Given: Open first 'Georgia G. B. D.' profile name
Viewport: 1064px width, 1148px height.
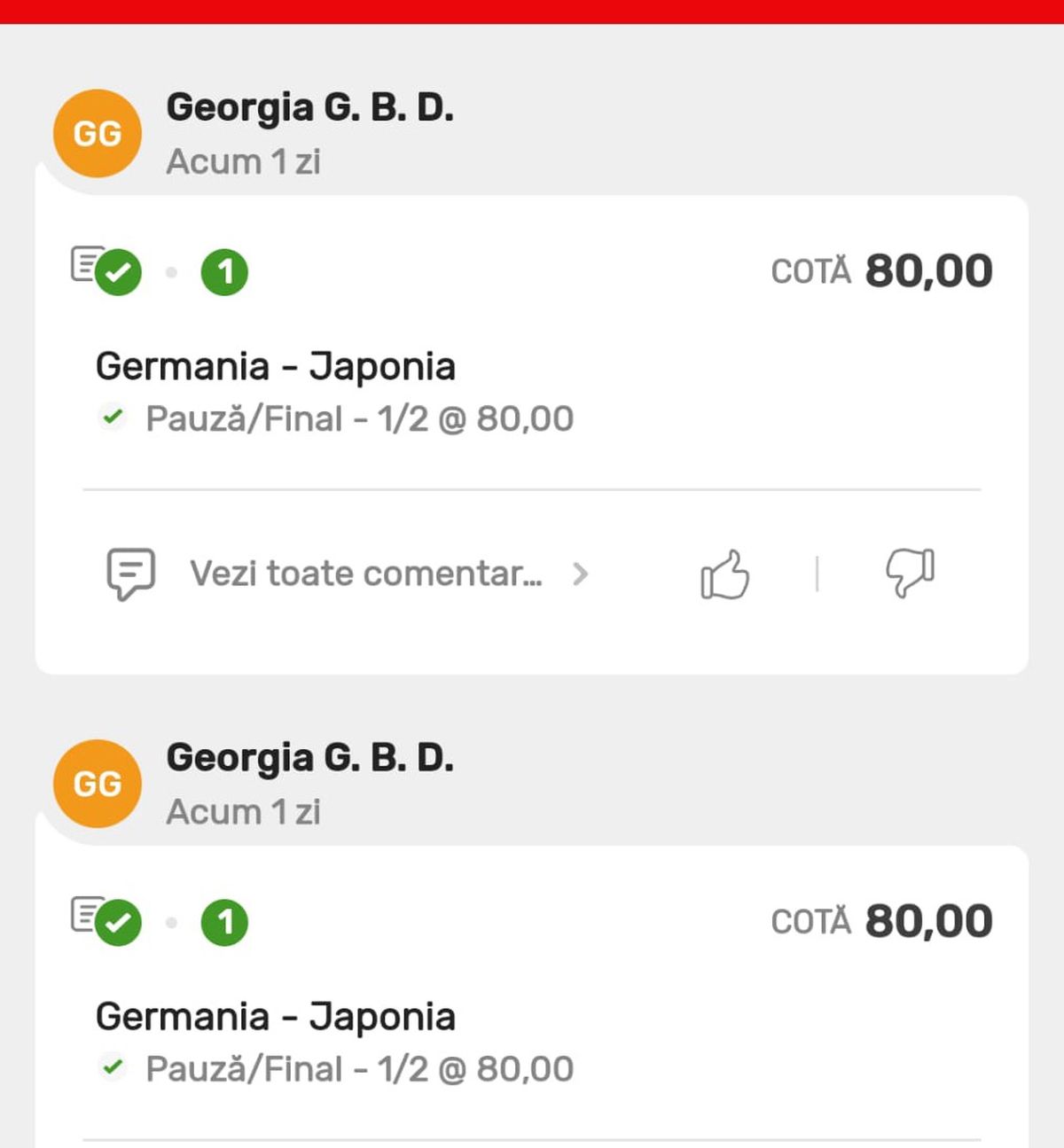Looking at the screenshot, I should (x=310, y=108).
